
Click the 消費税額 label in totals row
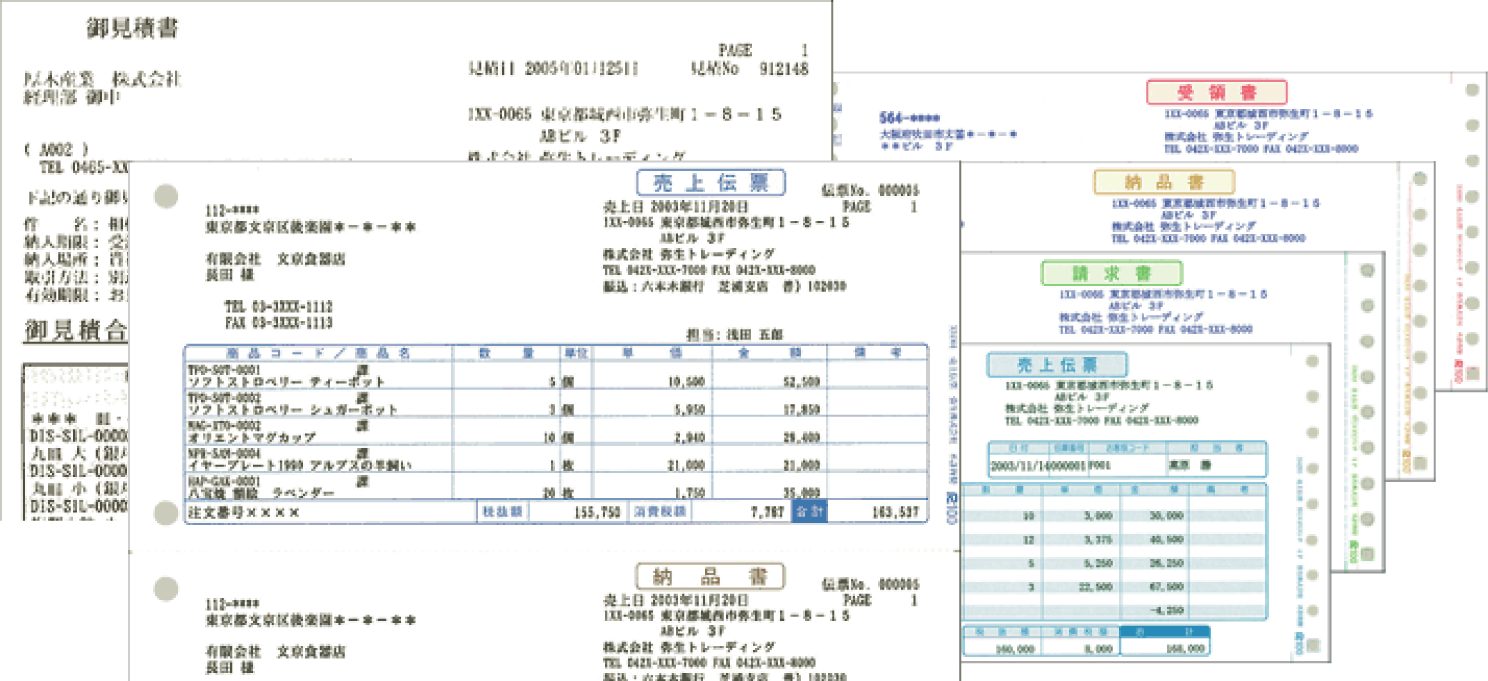click(x=659, y=513)
